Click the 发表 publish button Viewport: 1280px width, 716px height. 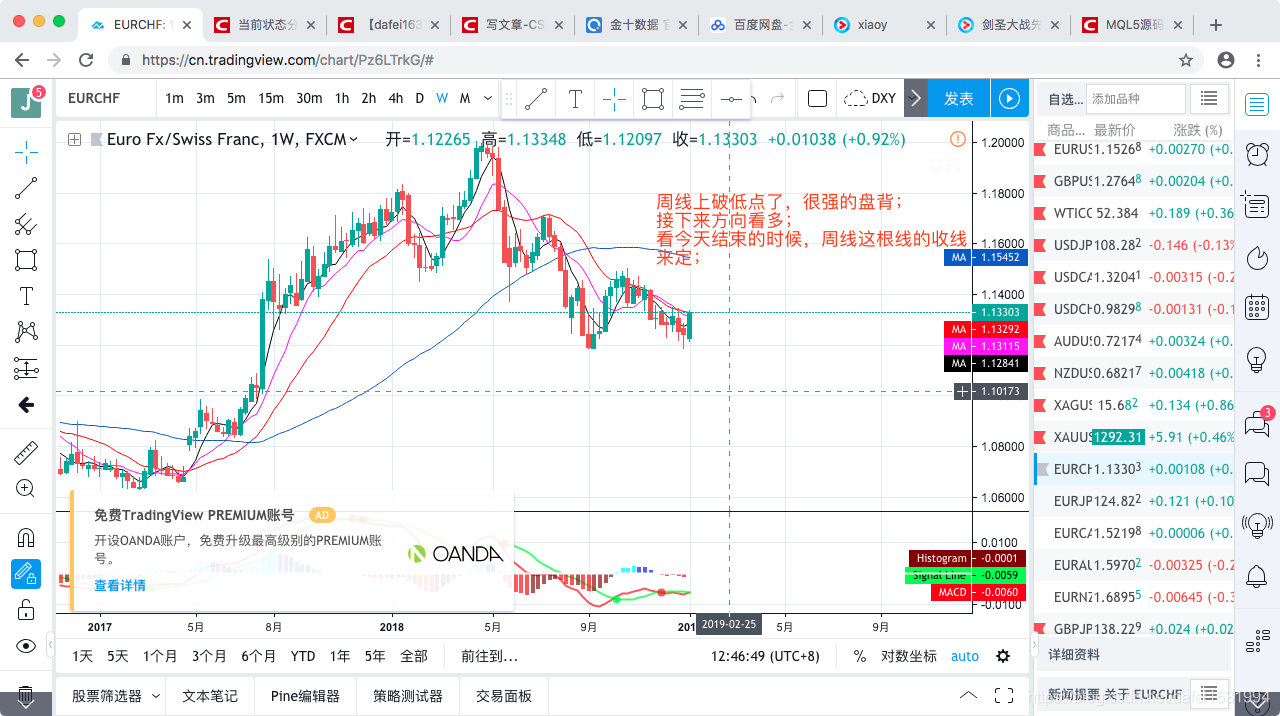click(x=959, y=98)
